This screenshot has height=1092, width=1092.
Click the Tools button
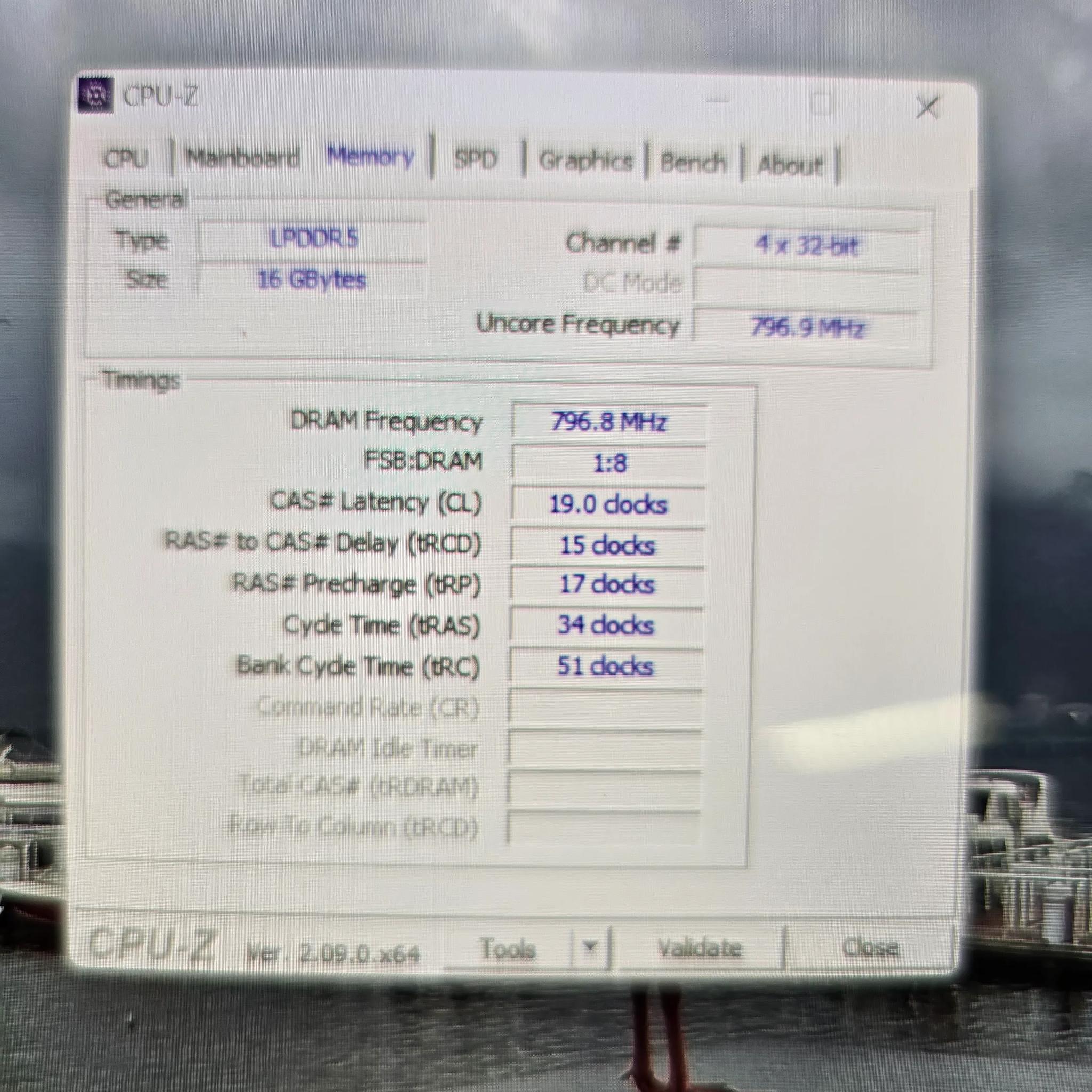point(508,949)
